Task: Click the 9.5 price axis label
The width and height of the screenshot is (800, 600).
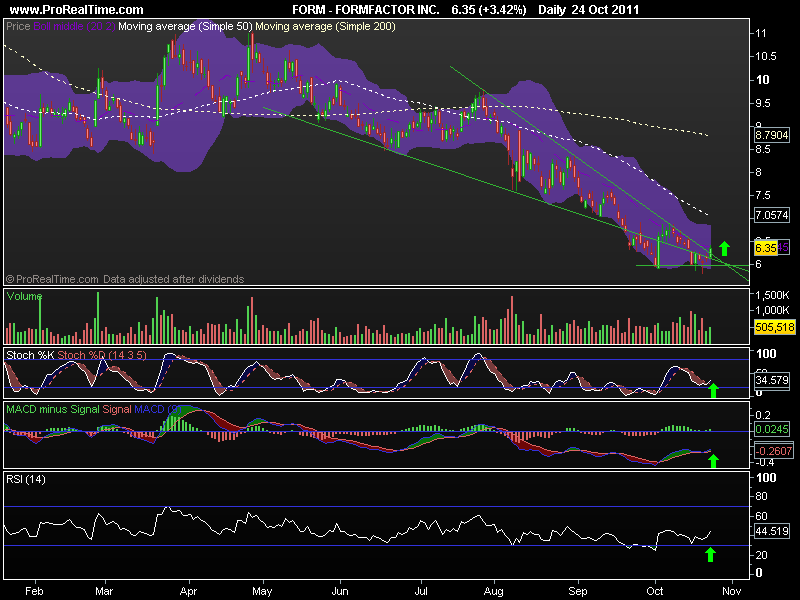Action: [x=763, y=103]
